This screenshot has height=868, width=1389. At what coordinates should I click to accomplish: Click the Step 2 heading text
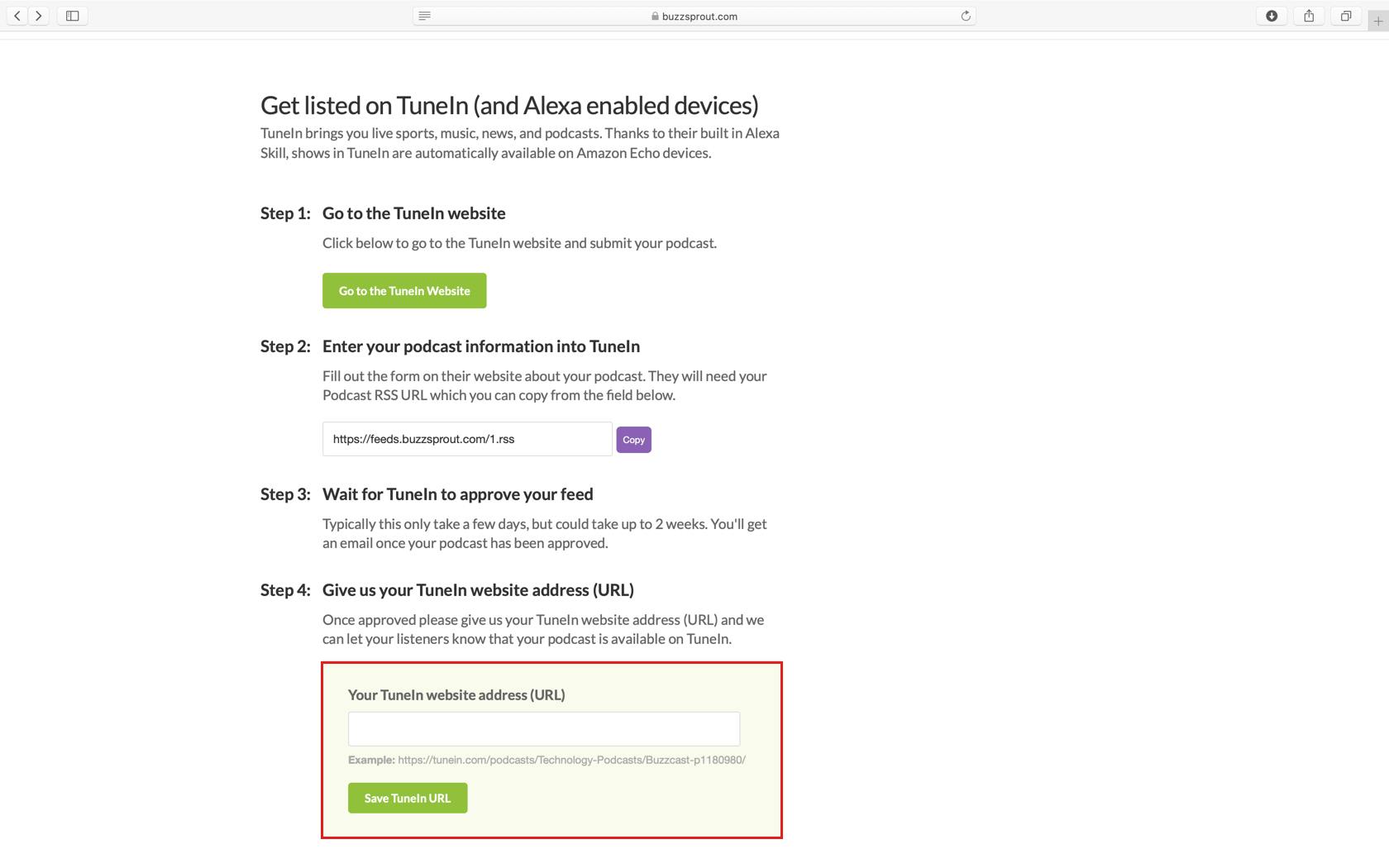coord(481,346)
